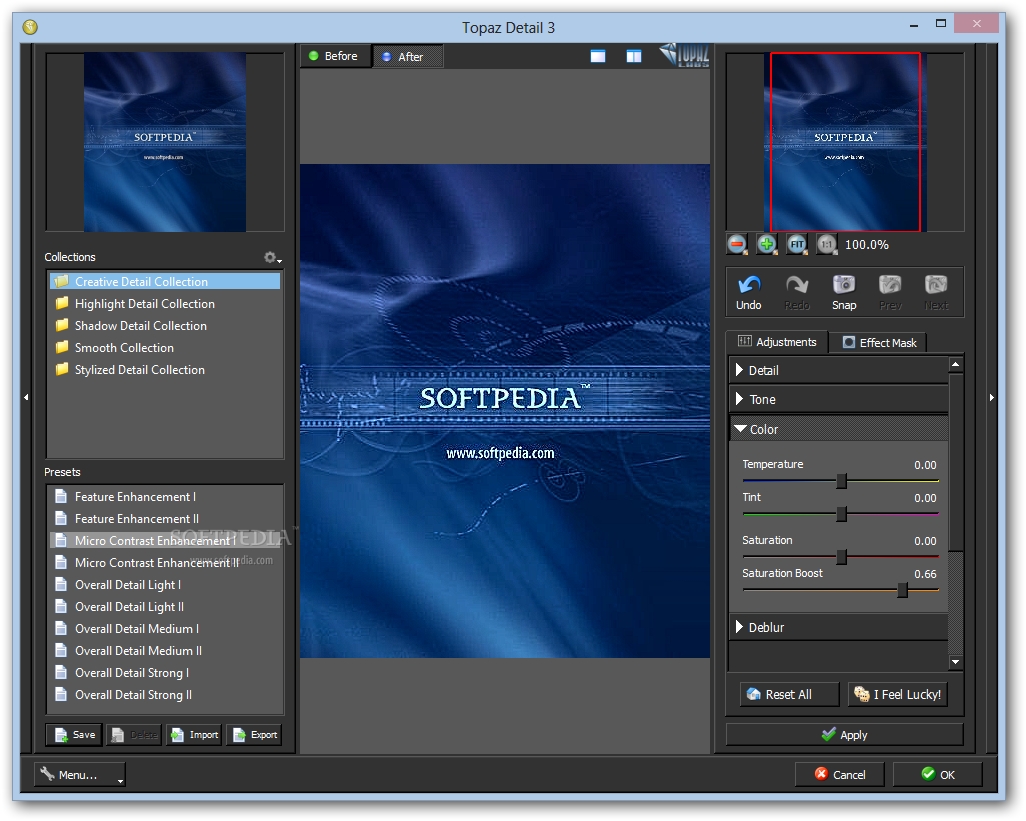
Task: Select Stylized Detail Collection
Action: [165, 370]
